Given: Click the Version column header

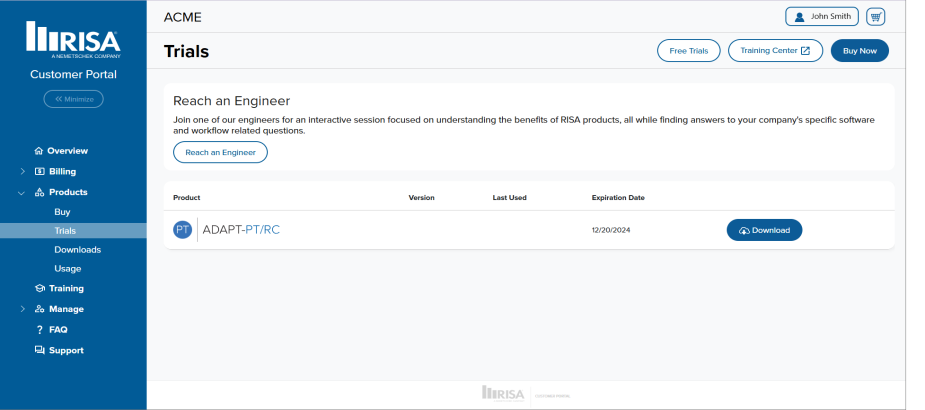Looking at the screenshot, I should [x=421, y=198].
